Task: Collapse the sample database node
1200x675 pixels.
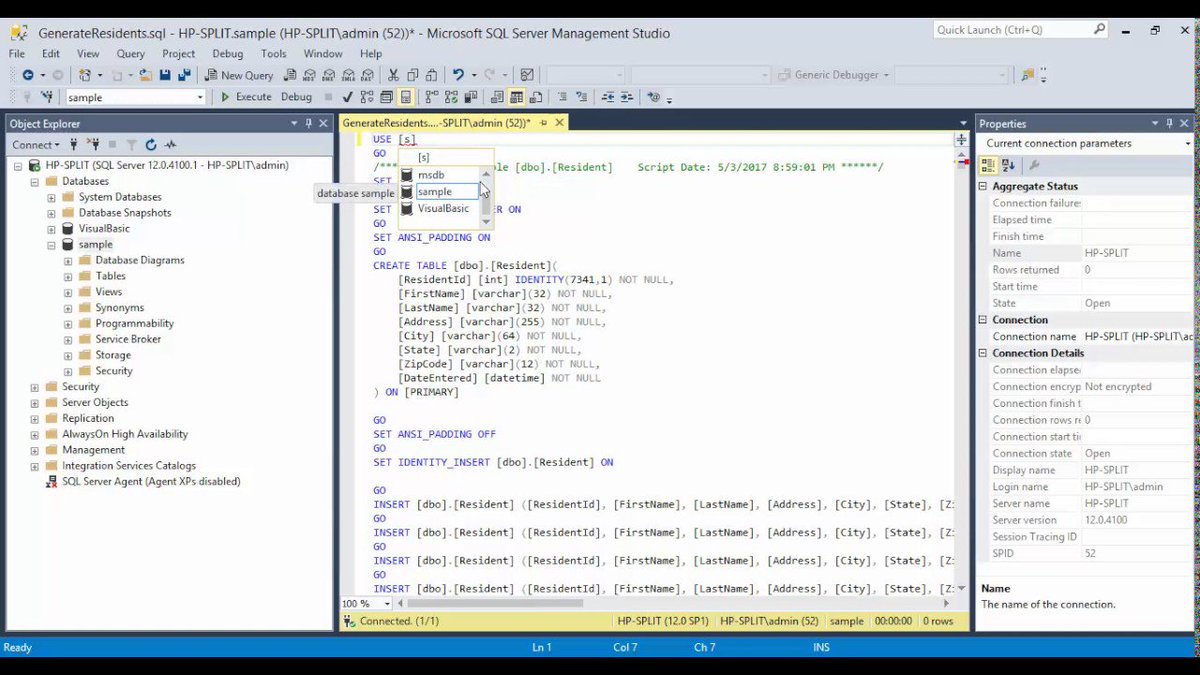Action: (51, 243)
